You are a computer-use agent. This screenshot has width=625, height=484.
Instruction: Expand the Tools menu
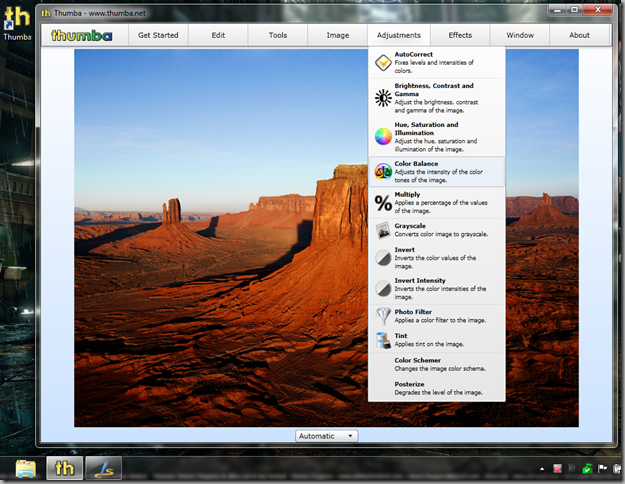click(278, 35)
